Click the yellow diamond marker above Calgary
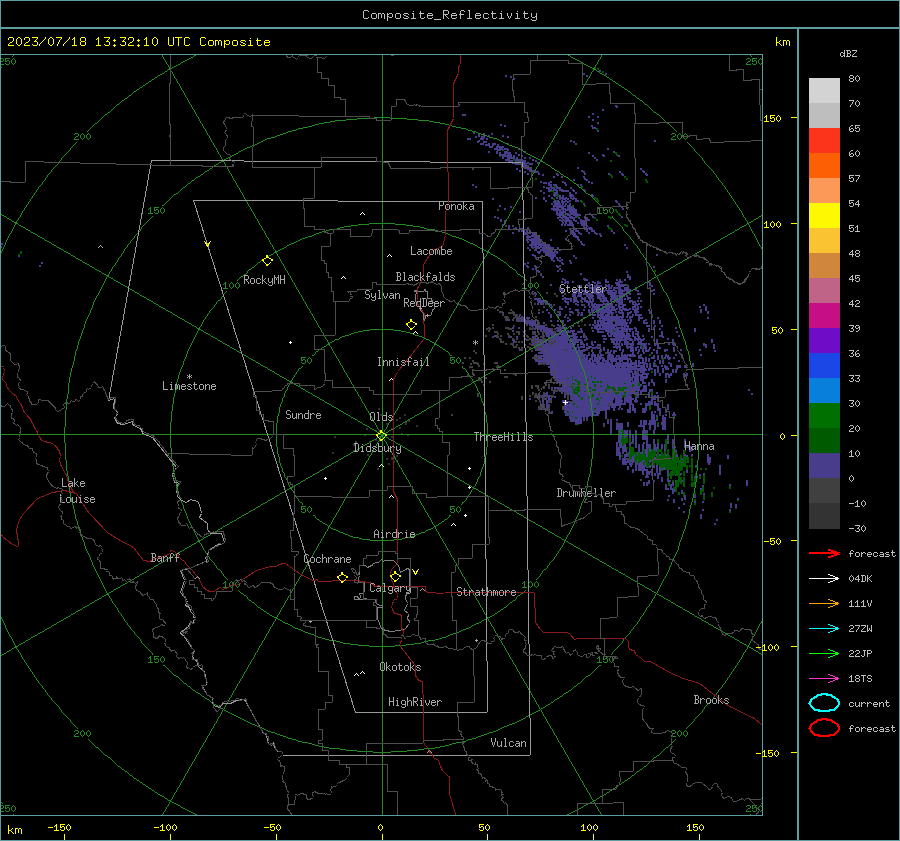This screenshot has height=841, width=900. coord(395,576)
